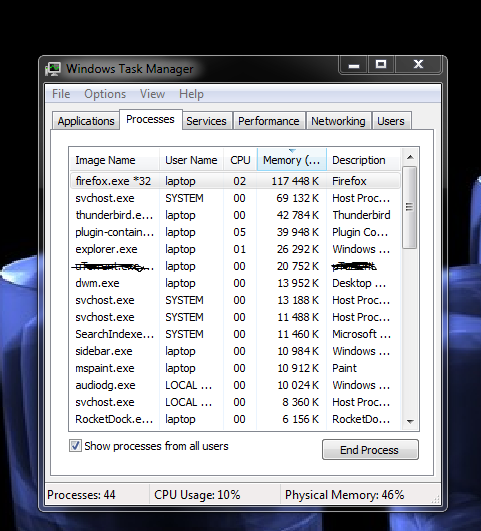
Task: Click the CPU Usage: 10% status entry
Action: [197, 495]
